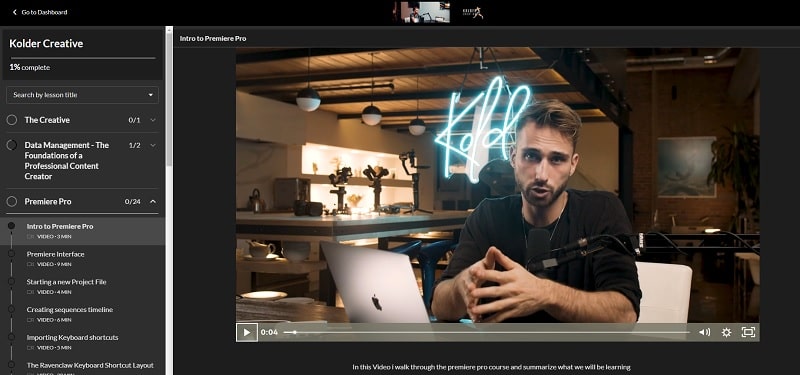Click the Kolder logo in top bar
Image resolution: width=800 pixels, height=375 pixels.
point(472,12)
